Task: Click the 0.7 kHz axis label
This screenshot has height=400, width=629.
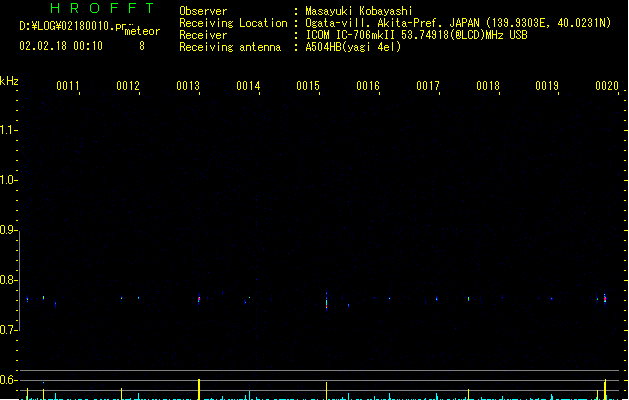Action: pos(7,330)
